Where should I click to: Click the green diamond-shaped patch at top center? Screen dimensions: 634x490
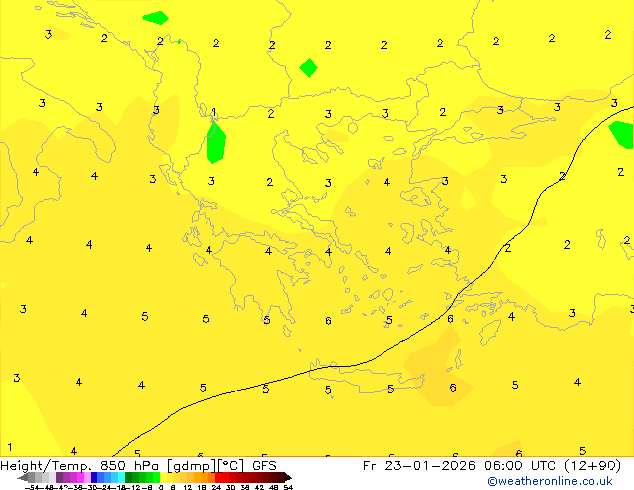tap(309, 68)
